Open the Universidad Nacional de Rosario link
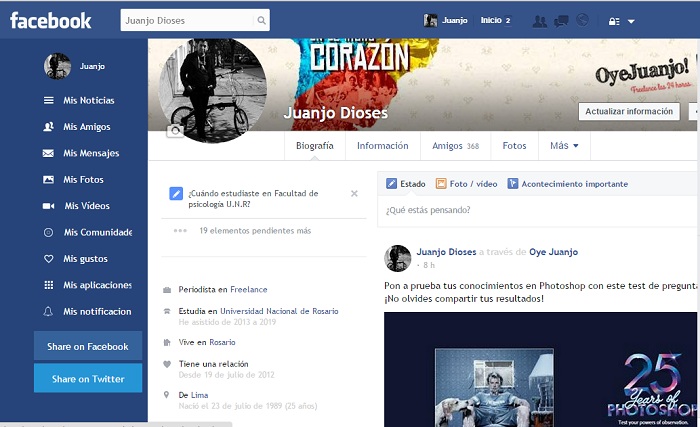This screenshot has width=700, height=427. click(281, 311)
